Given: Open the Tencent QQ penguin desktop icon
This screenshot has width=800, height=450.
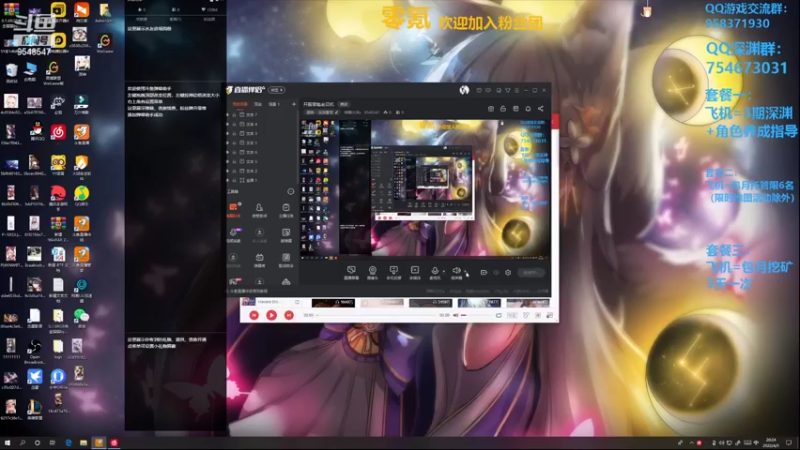Looking at the screenshot, I should [36, 131].
